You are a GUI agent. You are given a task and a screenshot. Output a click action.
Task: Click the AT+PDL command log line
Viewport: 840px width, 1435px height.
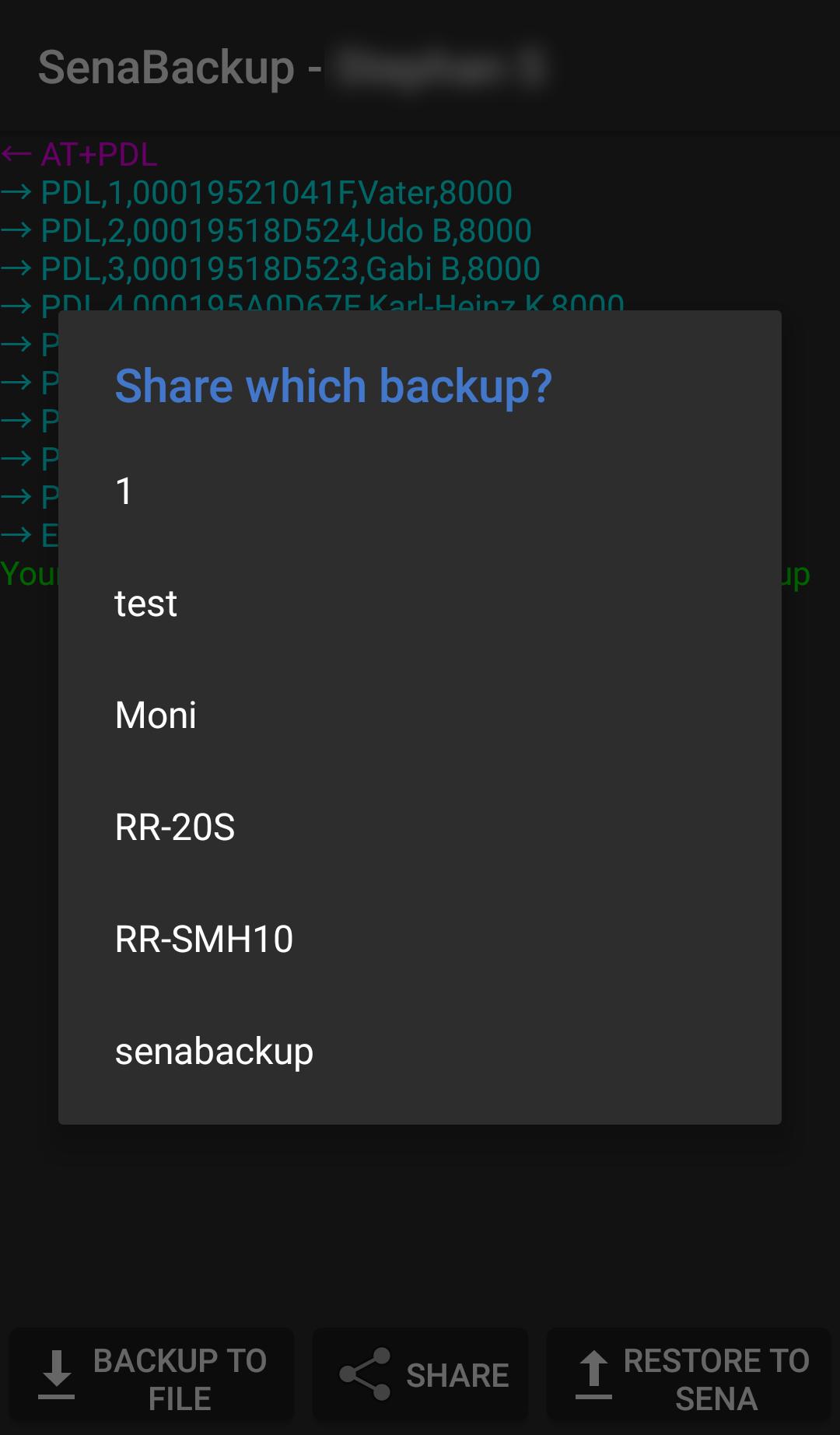point(99,155)
